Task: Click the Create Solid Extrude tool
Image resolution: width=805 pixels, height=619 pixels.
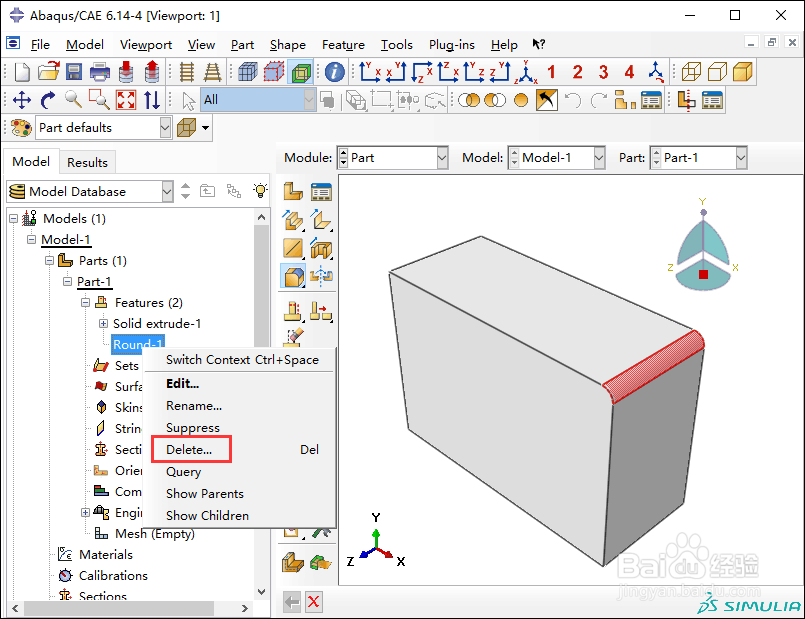Action: [293, 221]
